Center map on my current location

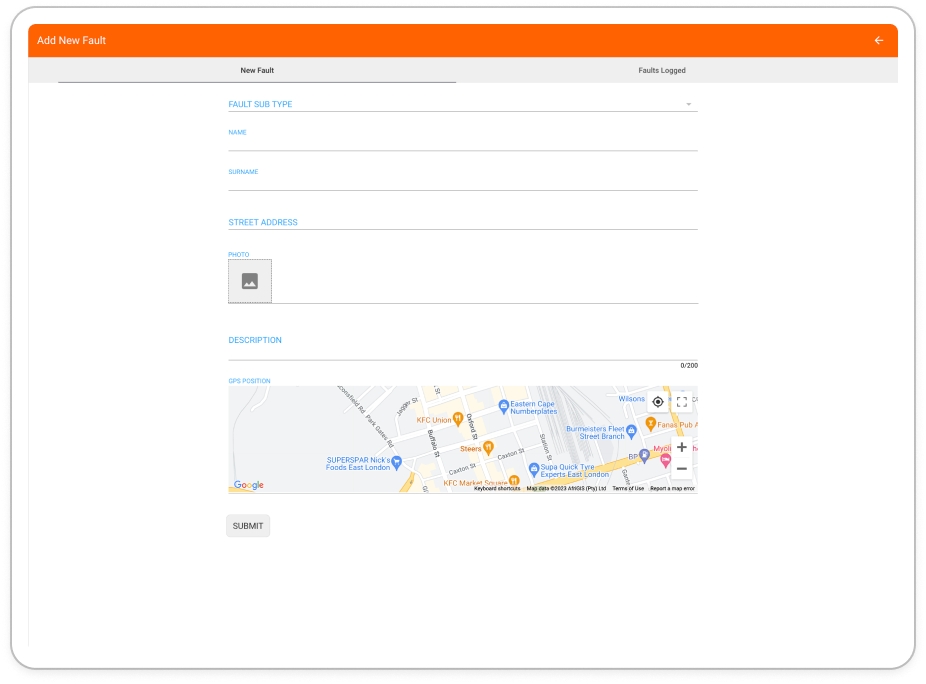coord(657,402)
